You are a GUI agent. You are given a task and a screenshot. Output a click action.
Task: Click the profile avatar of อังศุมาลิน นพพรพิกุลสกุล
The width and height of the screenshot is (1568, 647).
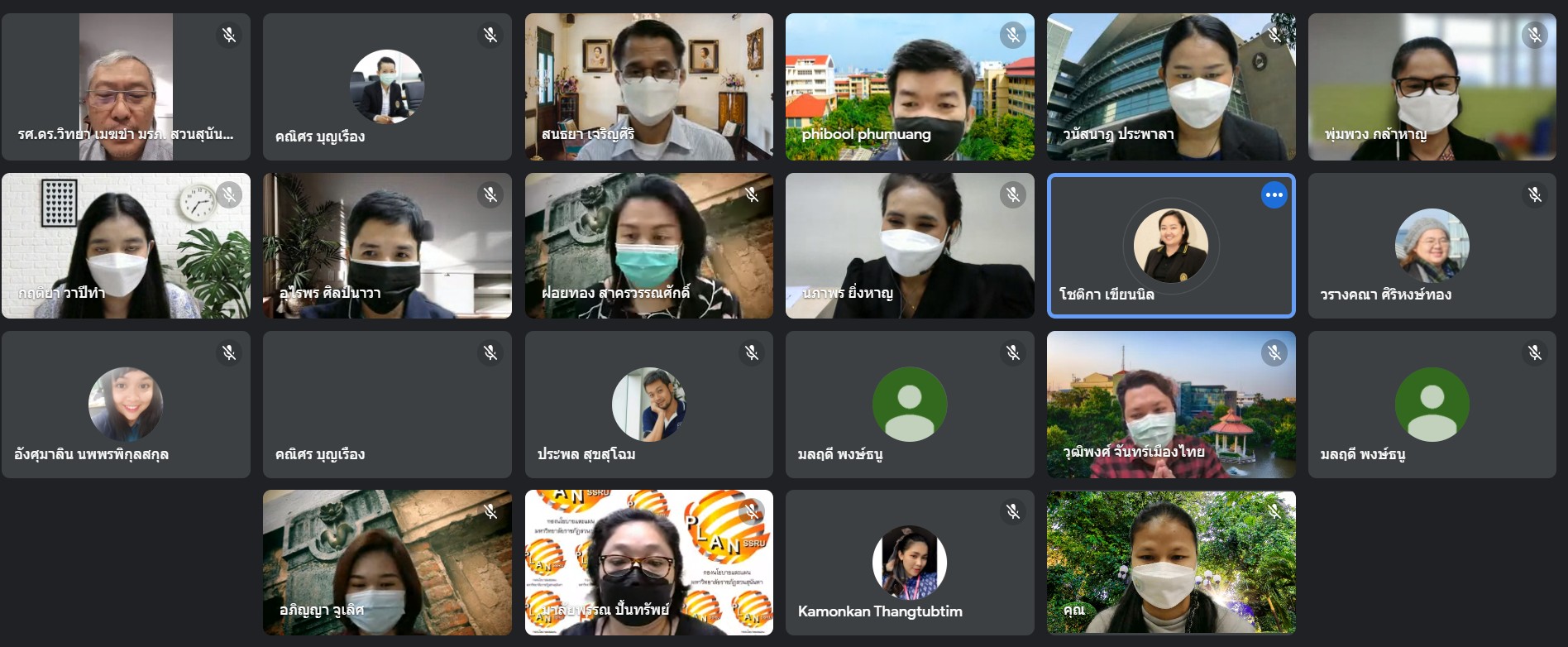click(x=126, y=405)
